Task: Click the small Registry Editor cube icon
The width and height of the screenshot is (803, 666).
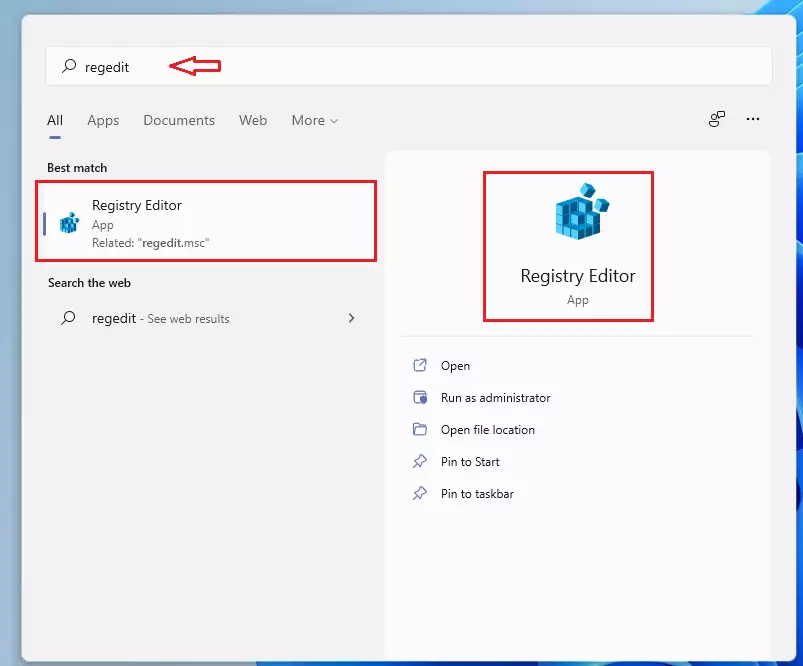Action: pyautogui.click(x=69, y=223)
